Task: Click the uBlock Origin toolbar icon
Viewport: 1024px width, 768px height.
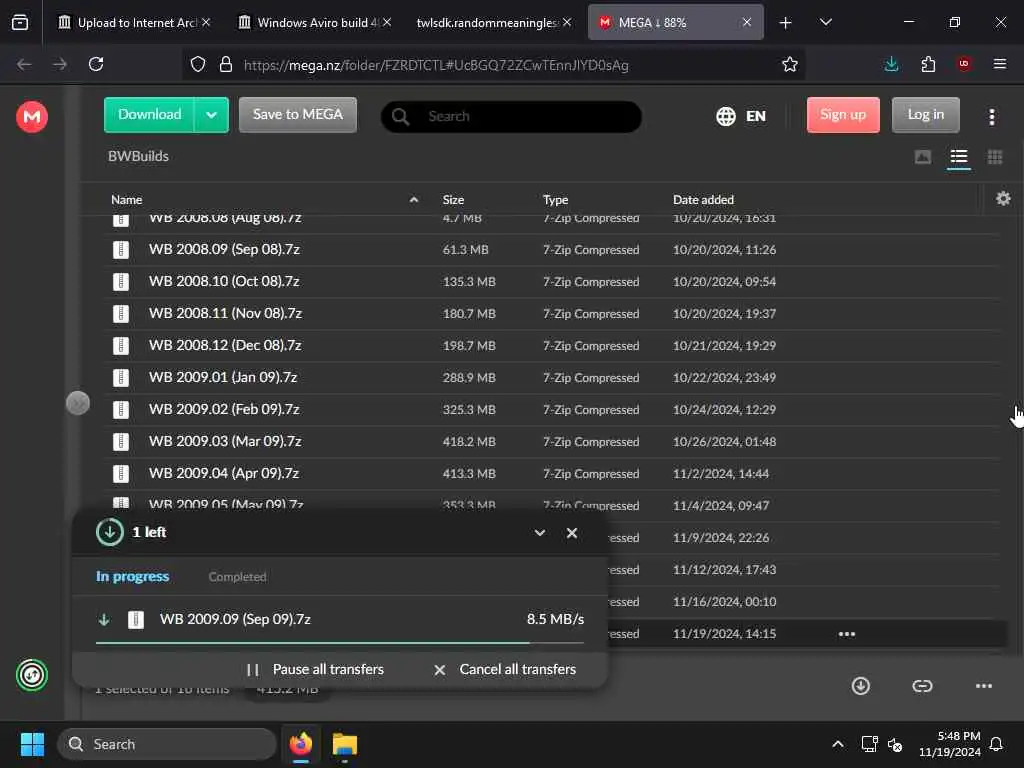Action: pos(964,64)
